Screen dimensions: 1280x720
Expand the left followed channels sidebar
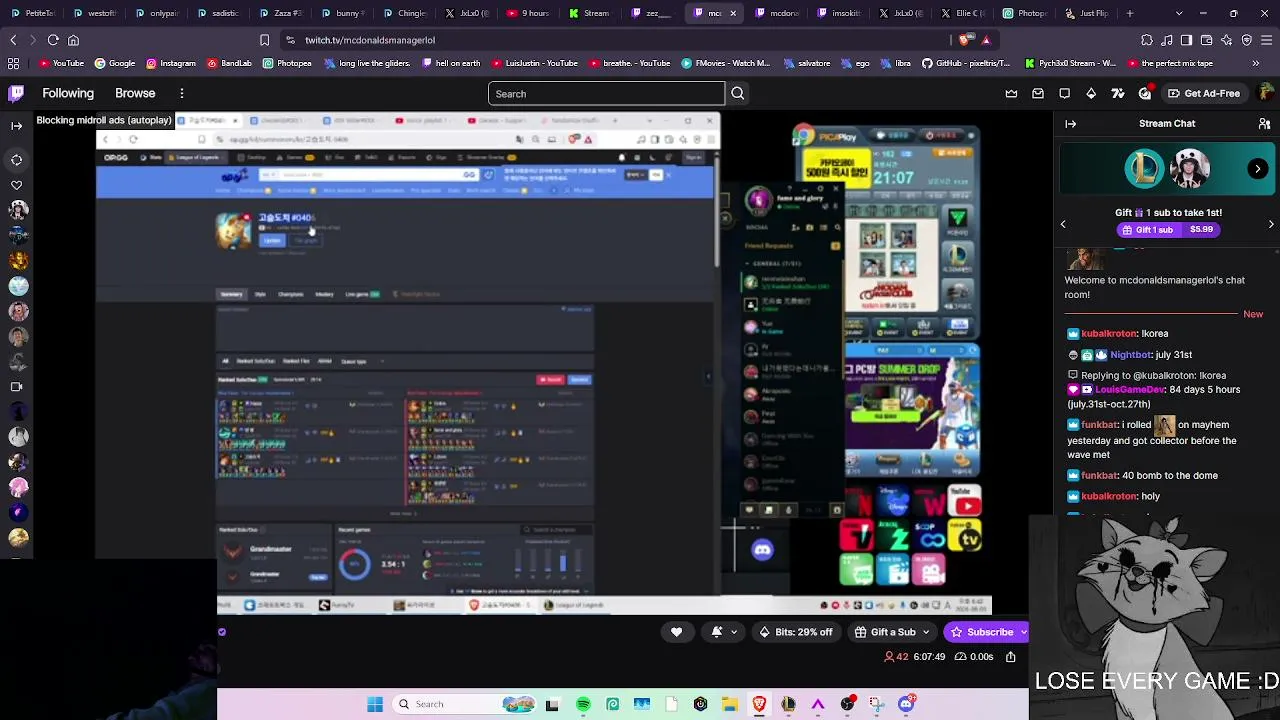coord(16,126)
